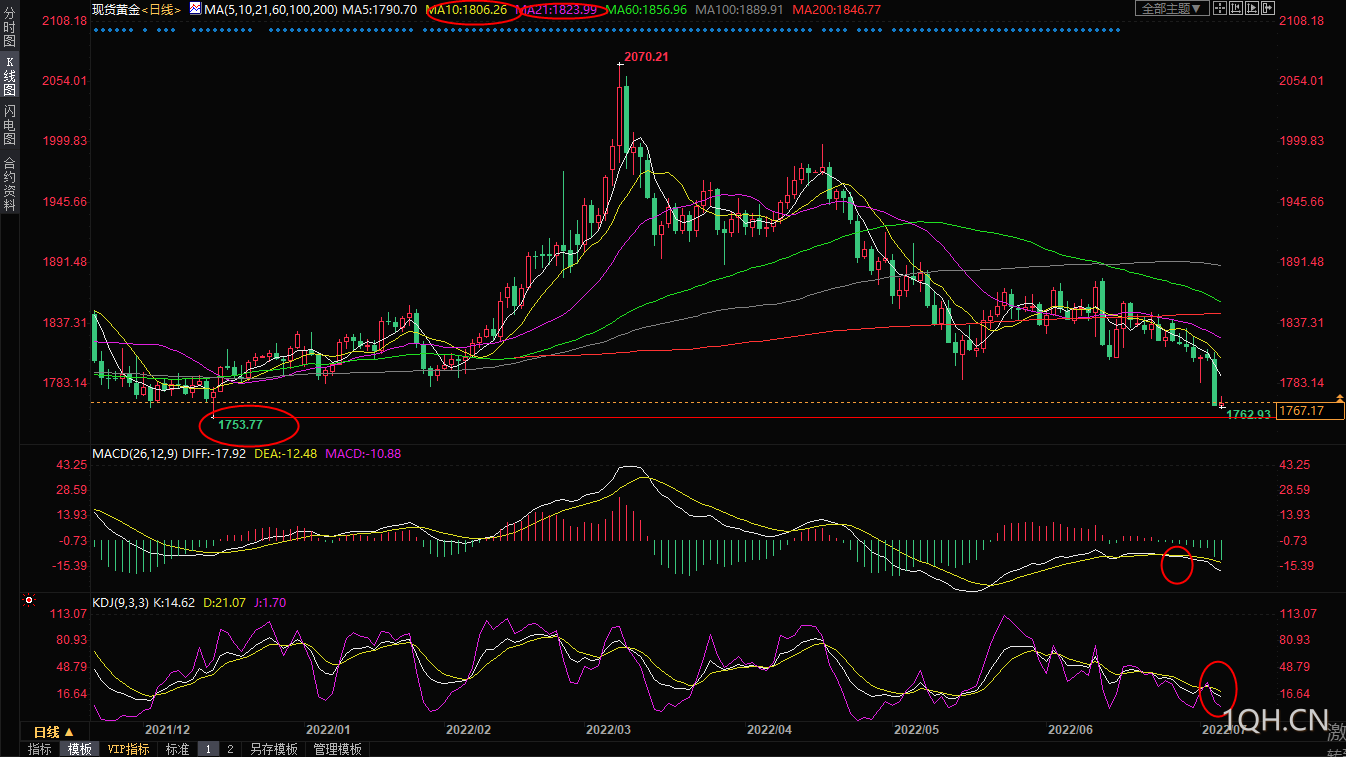The height and width of the screenshot is (757, 1346).
Task: Click the 现货黄金 instrument name
Action: coord(116,9)
